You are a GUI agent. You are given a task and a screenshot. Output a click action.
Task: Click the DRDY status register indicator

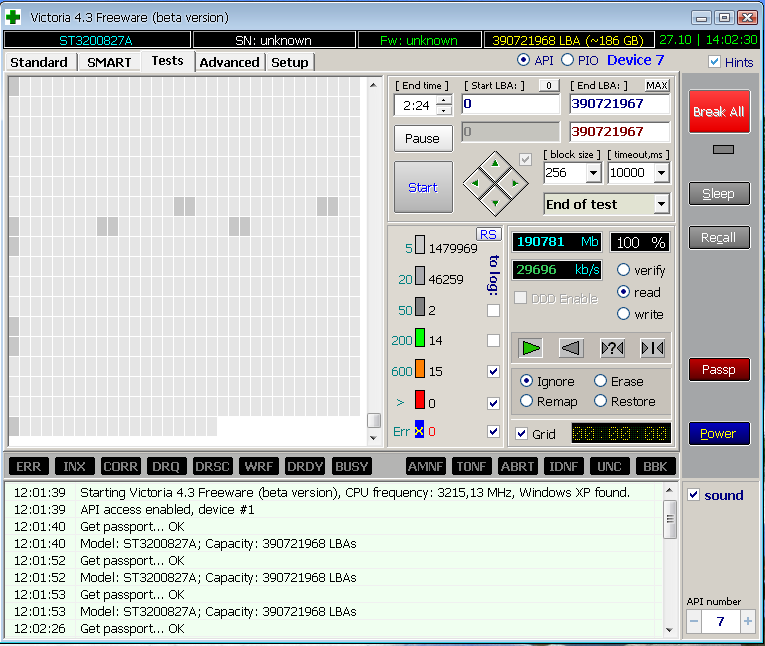click(x=305, y=466)
